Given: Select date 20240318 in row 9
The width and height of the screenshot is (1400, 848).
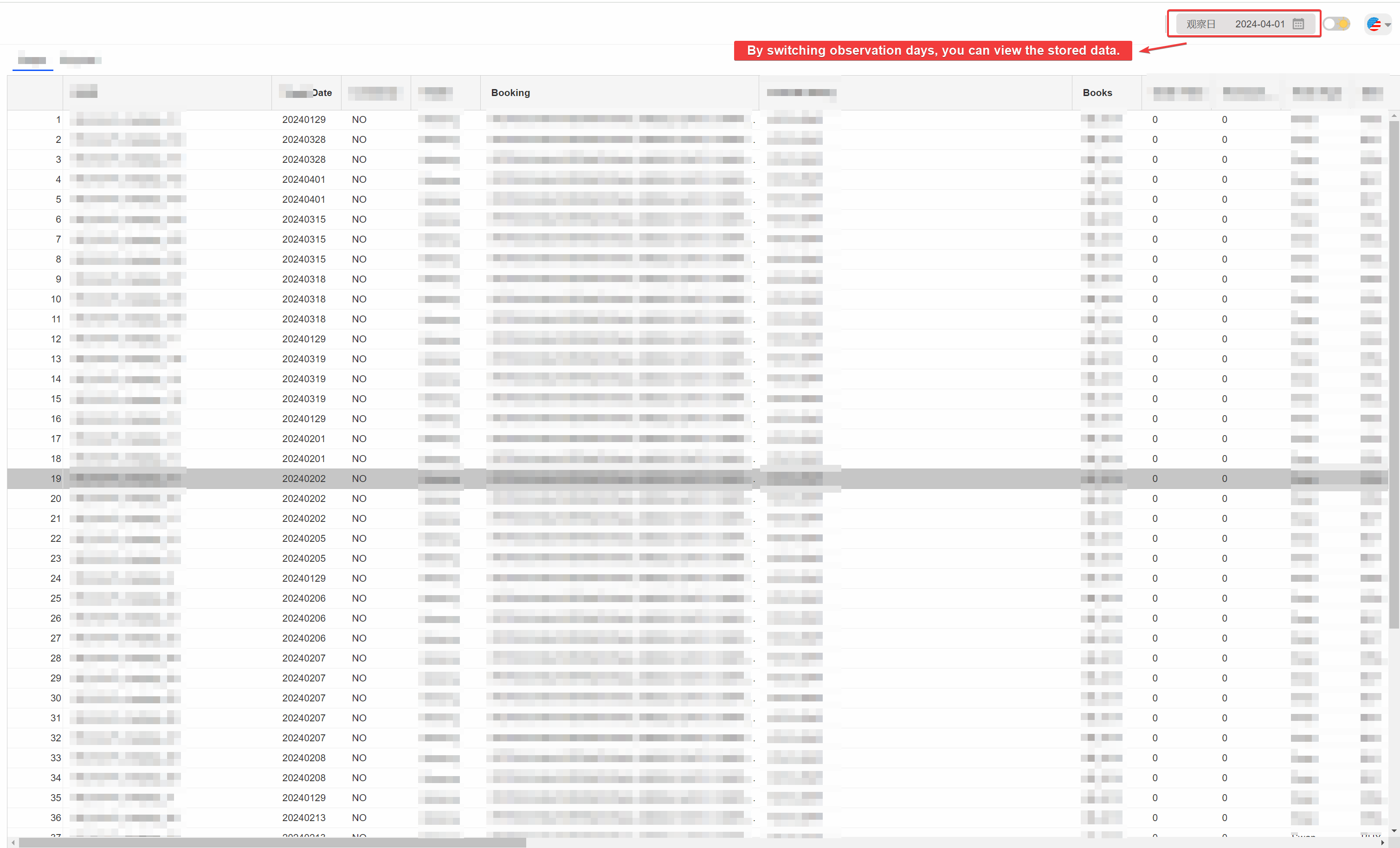Looking at the screenshot, I should [304, 279].
